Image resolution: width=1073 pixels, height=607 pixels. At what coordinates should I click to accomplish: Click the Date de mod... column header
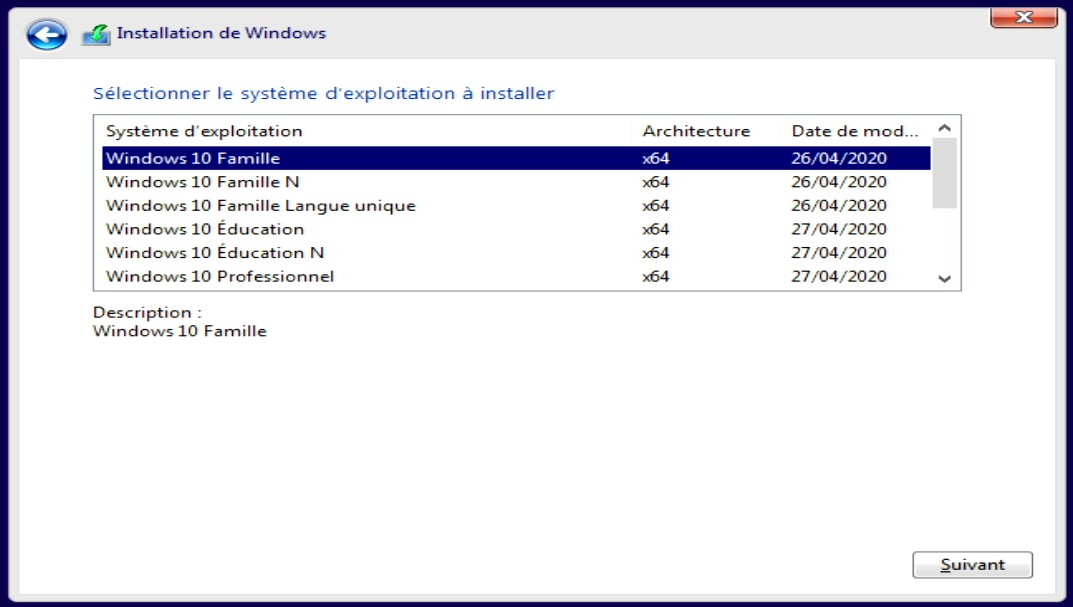854,131
